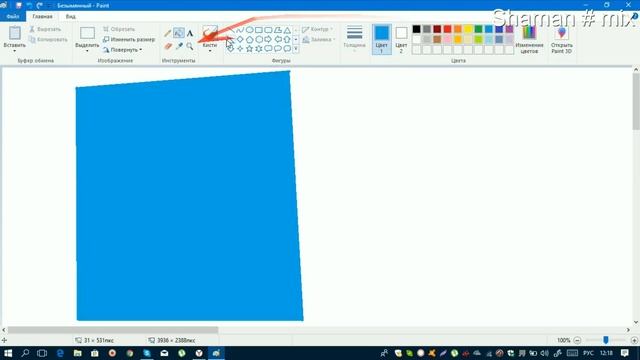Click the vertical scrollbar thumb
640x360 pixels.
(x=636, y=102)
